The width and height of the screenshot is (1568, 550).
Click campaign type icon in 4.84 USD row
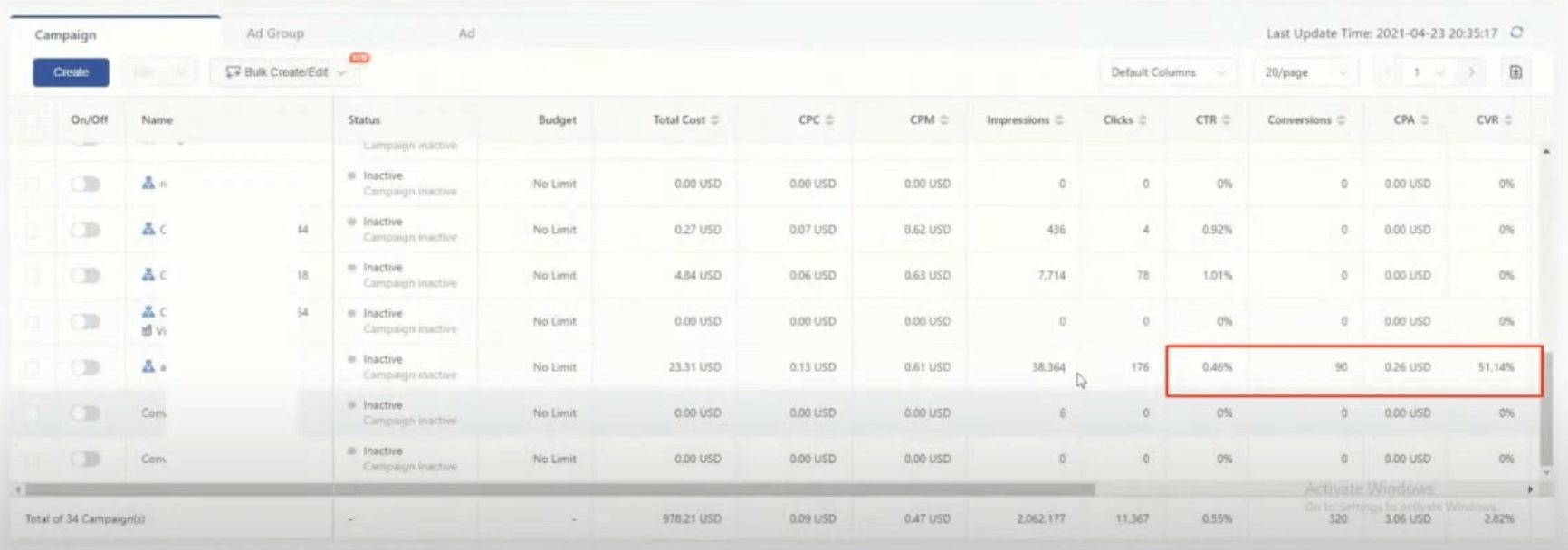pos(148,275)
